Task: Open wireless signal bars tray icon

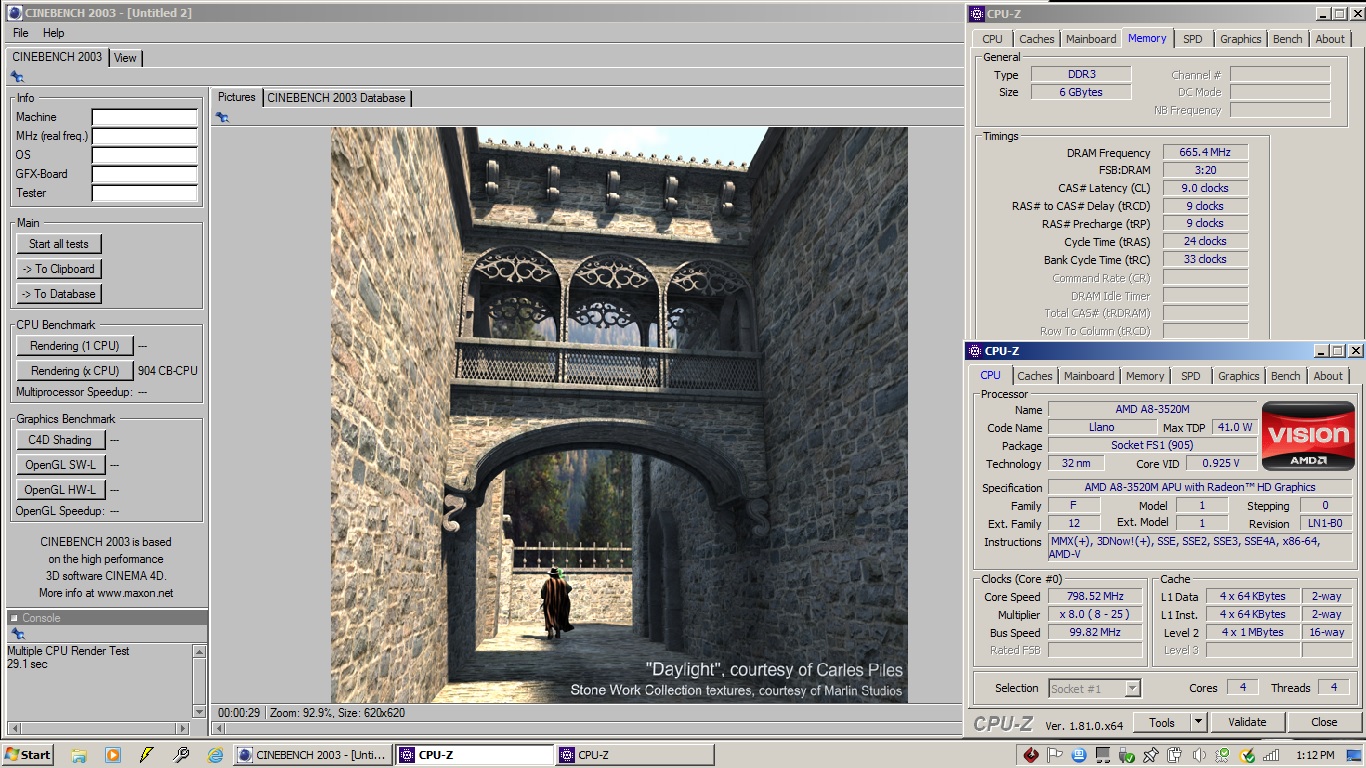Action: (x=1271, y=755)
